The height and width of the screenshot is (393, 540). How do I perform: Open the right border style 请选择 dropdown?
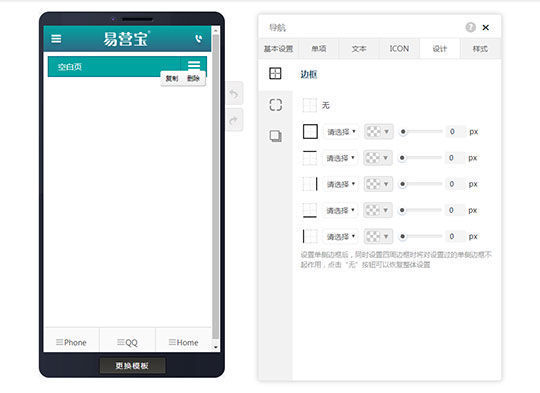pos(341,184)
